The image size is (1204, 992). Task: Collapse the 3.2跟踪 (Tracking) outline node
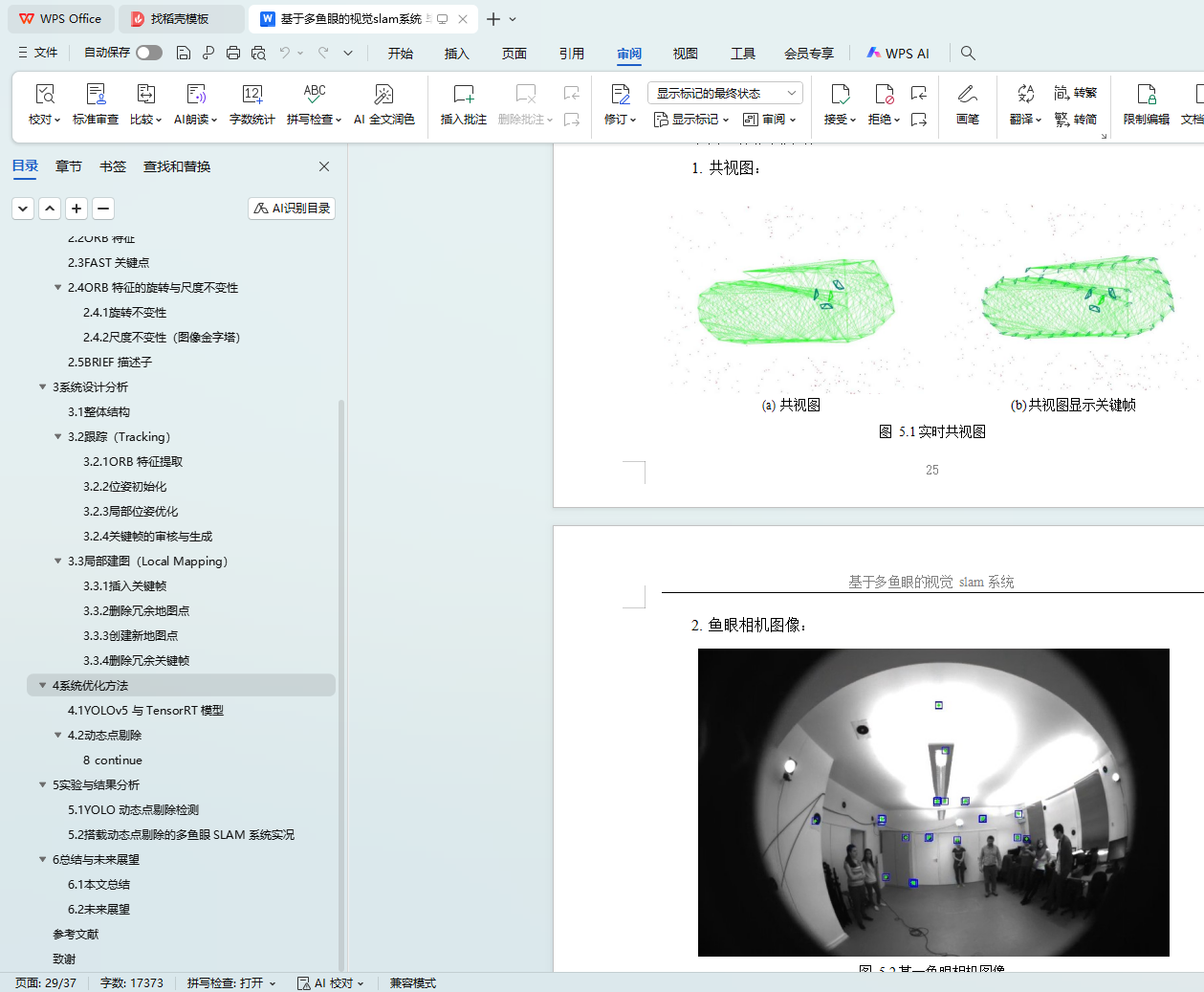tap(57, 436)
